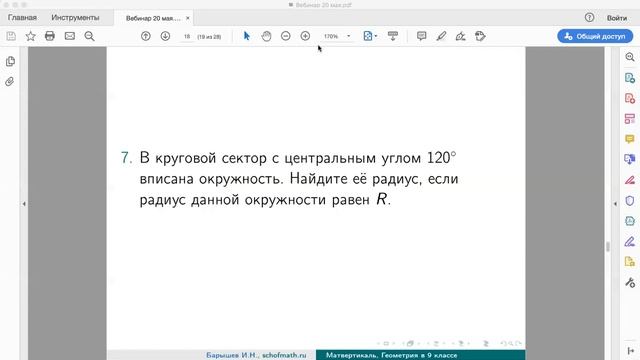Click the 170% zoom value field
The image size is (640, 360).
coord(331,36)
